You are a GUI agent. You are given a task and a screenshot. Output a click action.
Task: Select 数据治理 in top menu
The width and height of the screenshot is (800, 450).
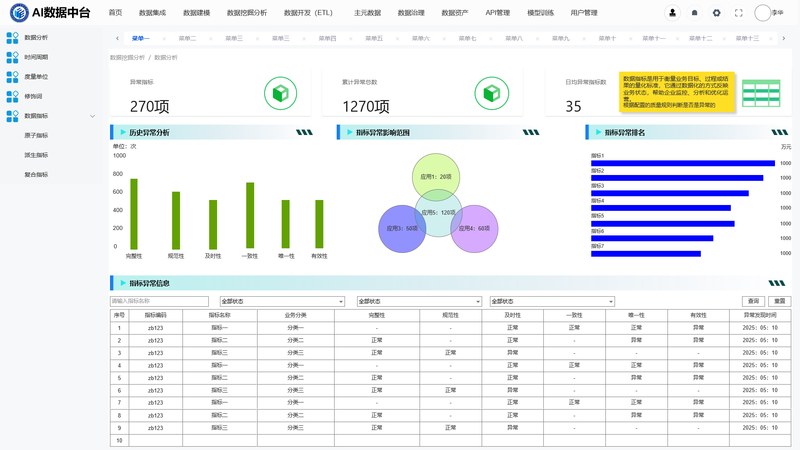[411, 13]
